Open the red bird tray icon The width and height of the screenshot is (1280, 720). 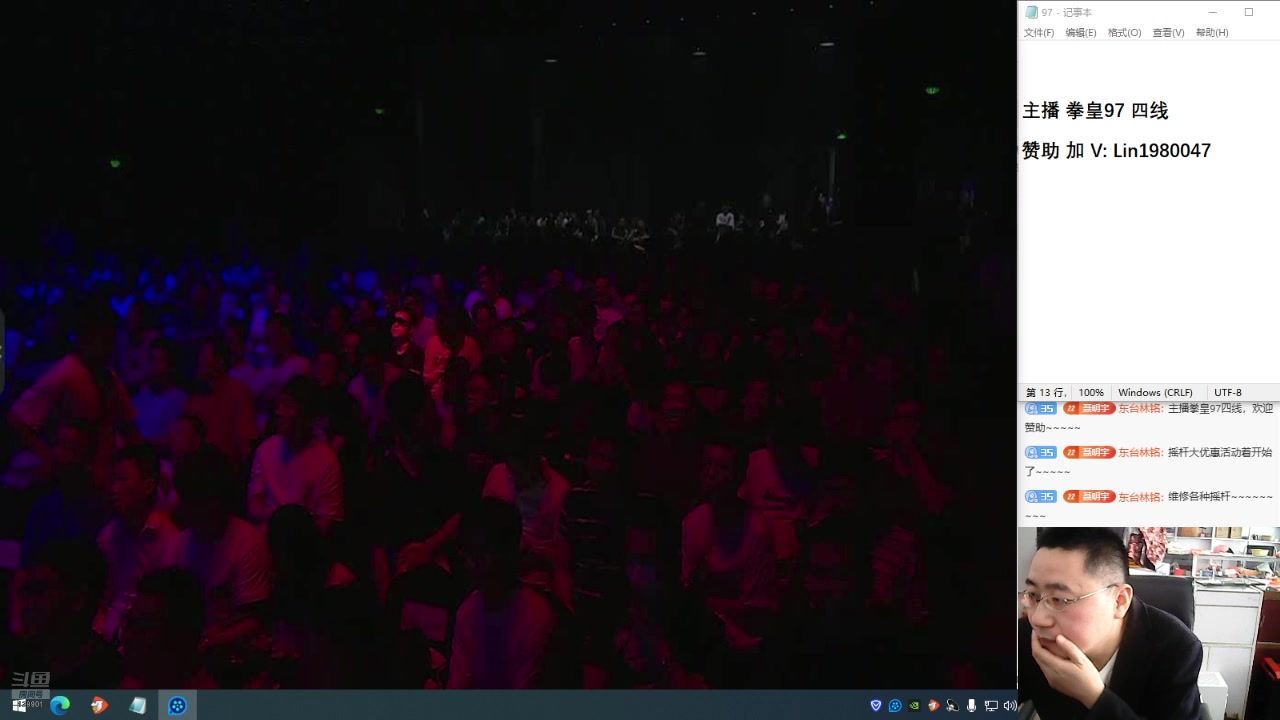click(933, 705)
